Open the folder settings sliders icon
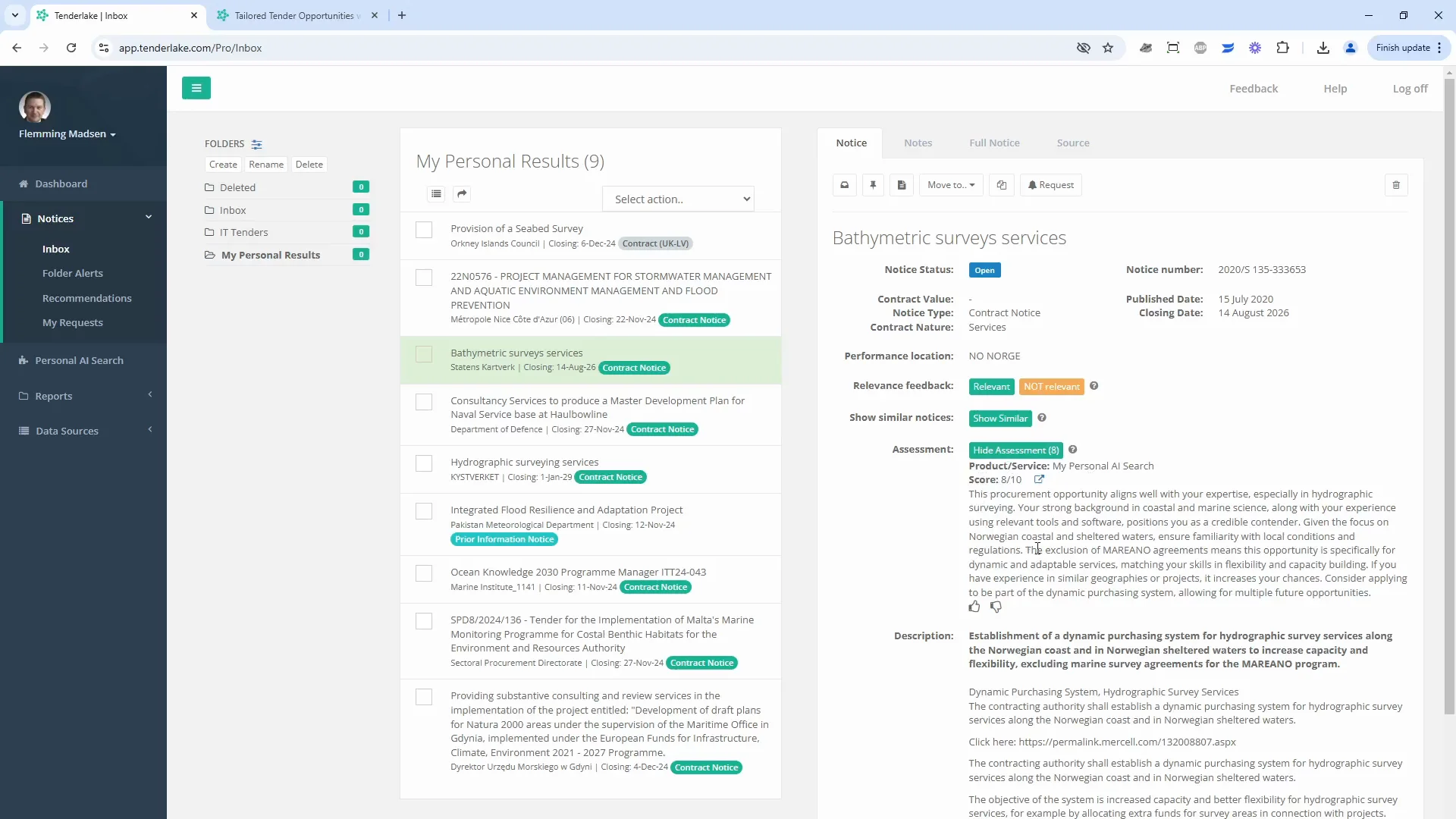Screen dimensions: 1456x819 point(257,144)
